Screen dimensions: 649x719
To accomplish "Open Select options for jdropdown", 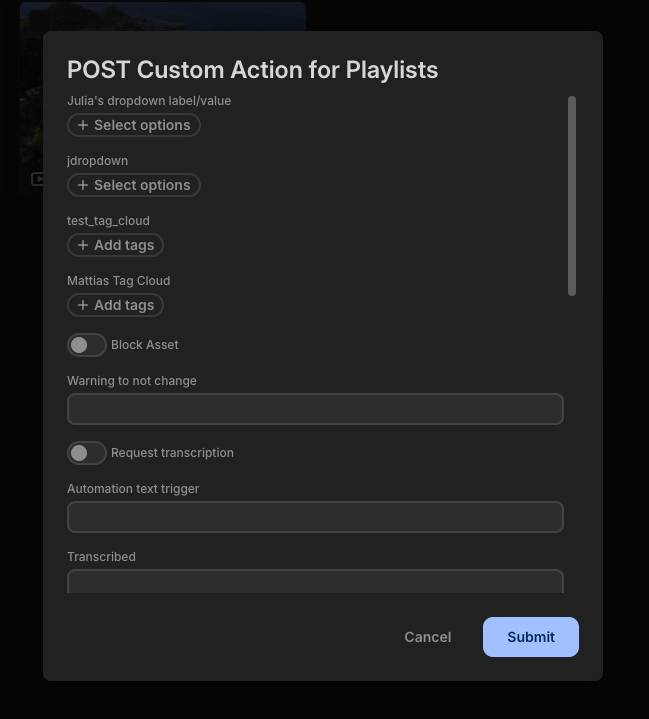I will (x=134, y=185).
